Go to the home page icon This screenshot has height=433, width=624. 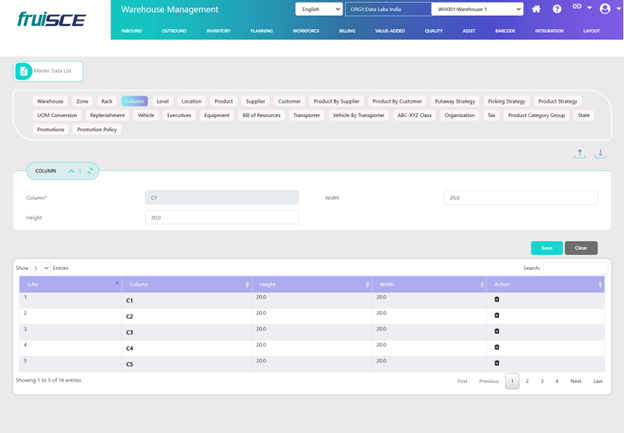point(536,9)
